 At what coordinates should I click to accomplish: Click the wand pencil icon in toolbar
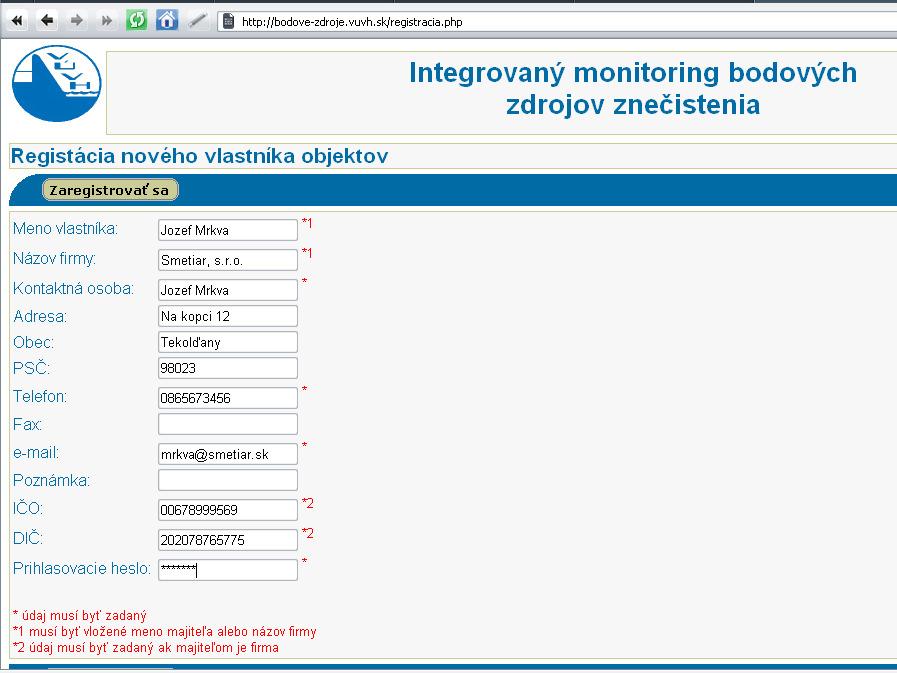click(197, 21)
